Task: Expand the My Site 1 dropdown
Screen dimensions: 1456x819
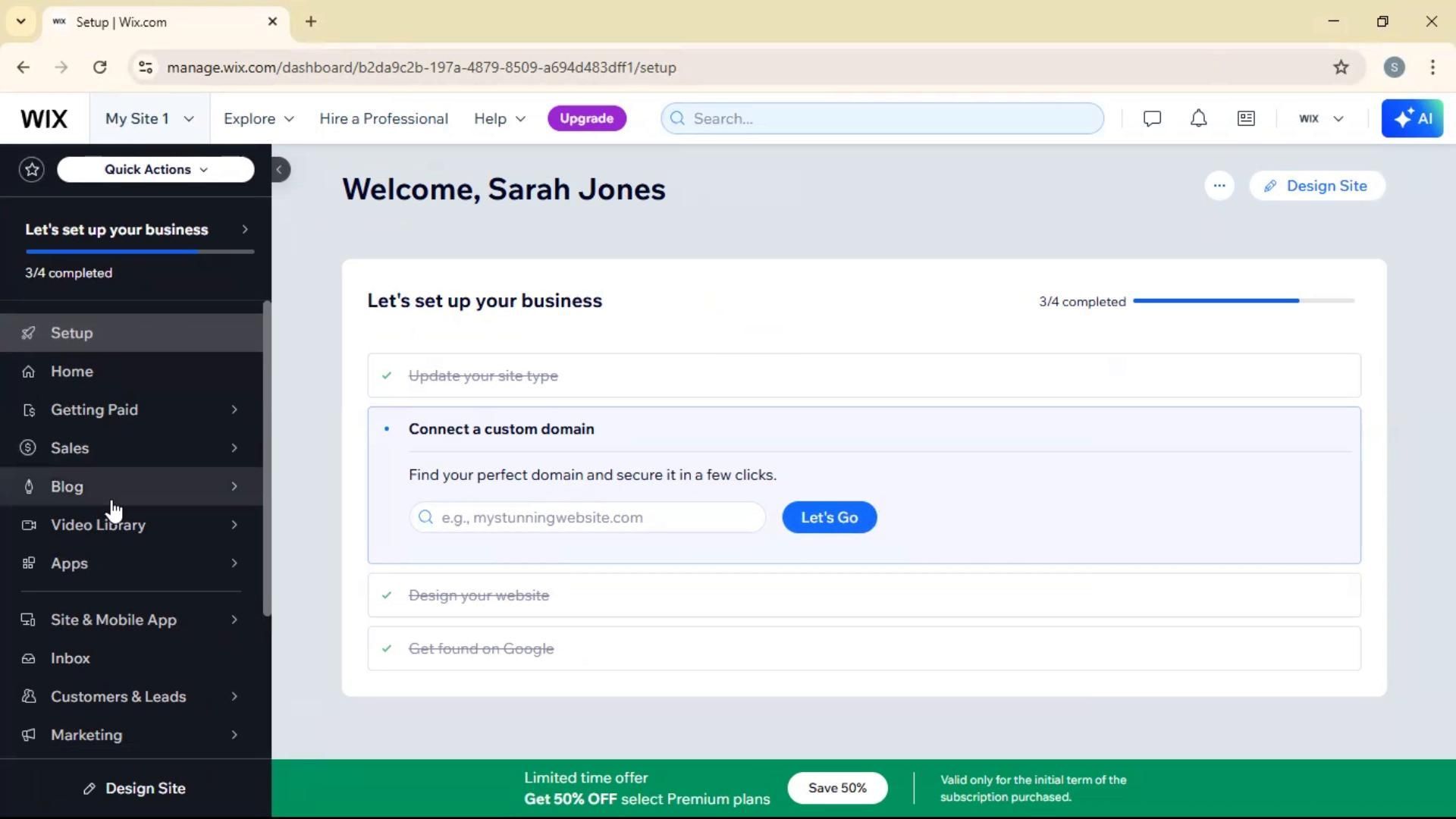Action: 149,118
